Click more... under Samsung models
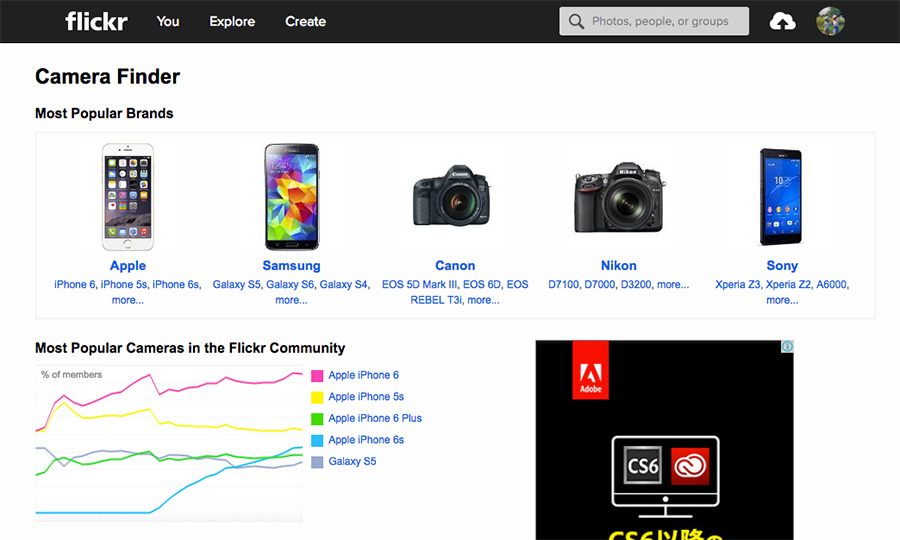Viewport: 900px width, 540px height. pyautogui.click(x=291, y=300)
